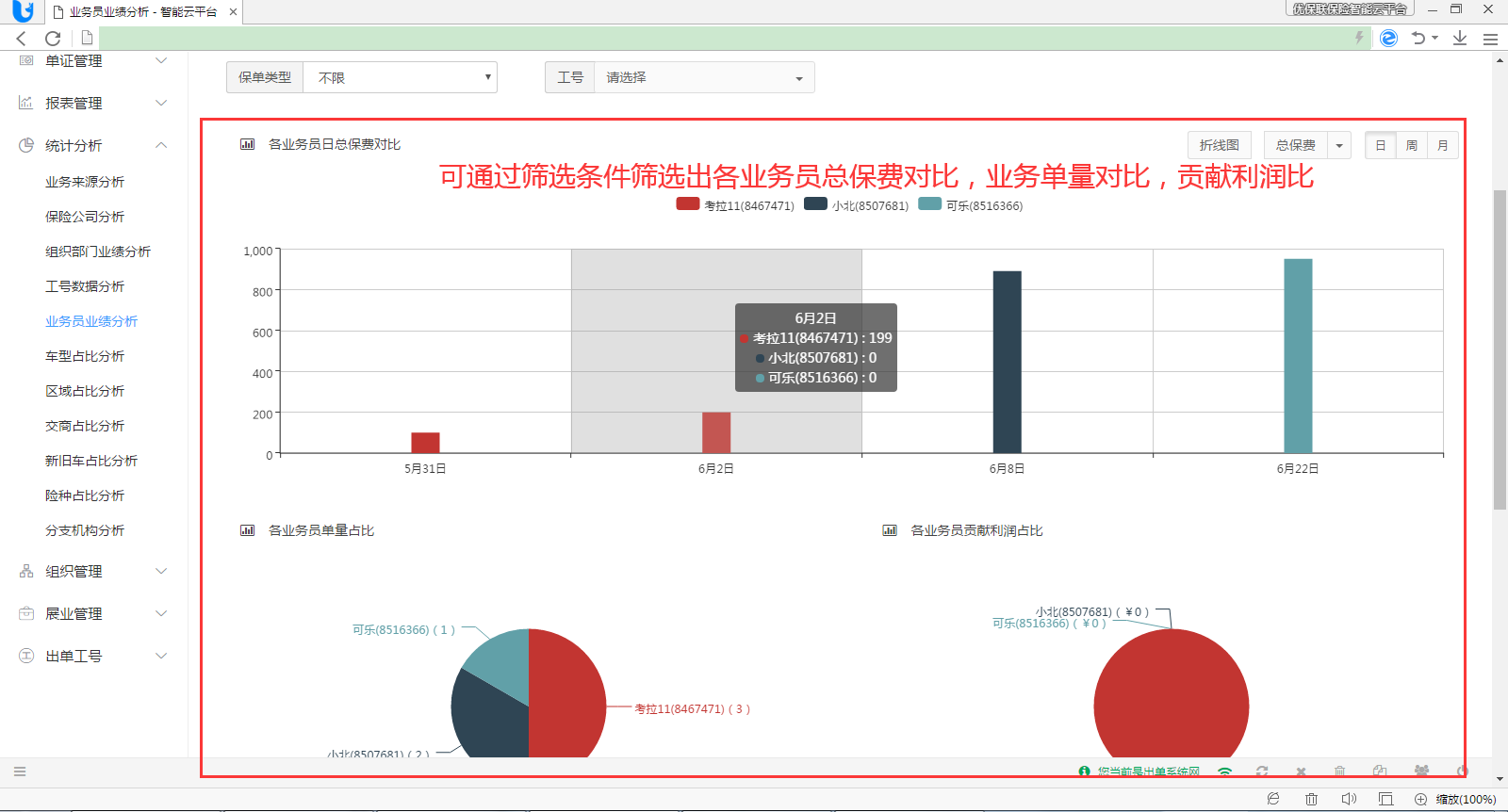Toggle 小北(8507681) legend series
Screen dimensions: 1508x812
(857, 204)
